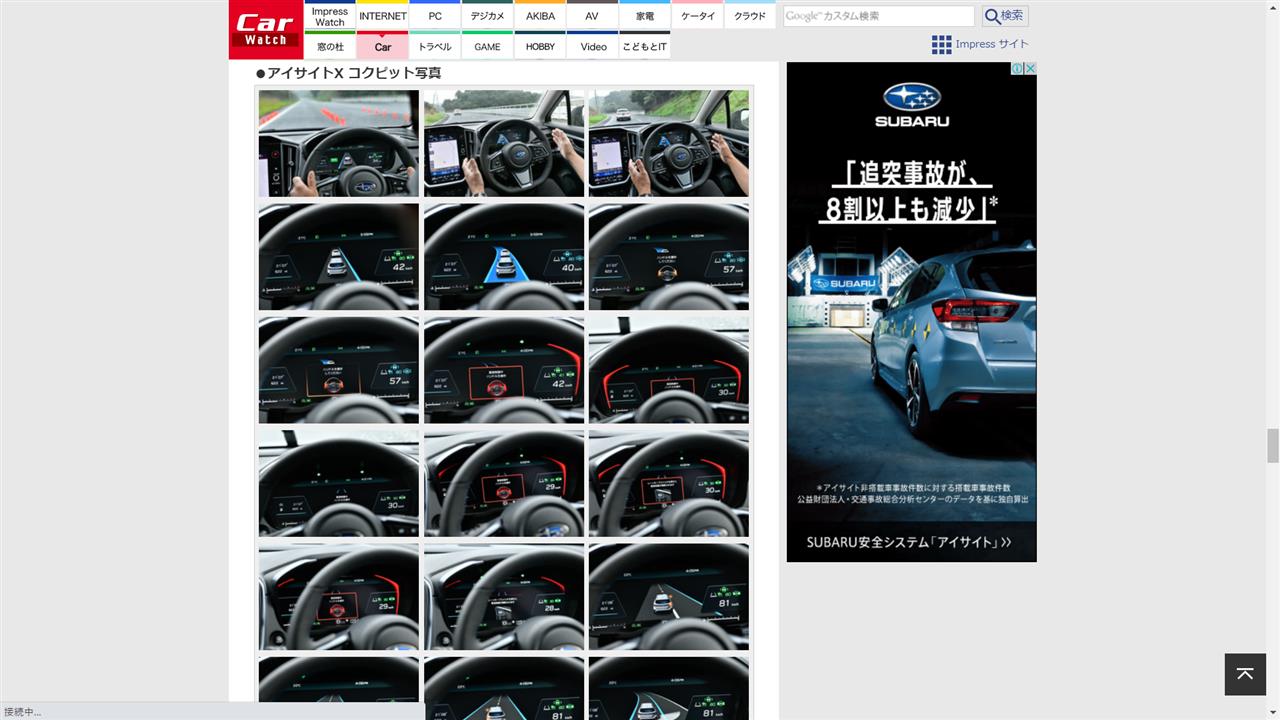Click the 検索 search button

coord(1005,16)
